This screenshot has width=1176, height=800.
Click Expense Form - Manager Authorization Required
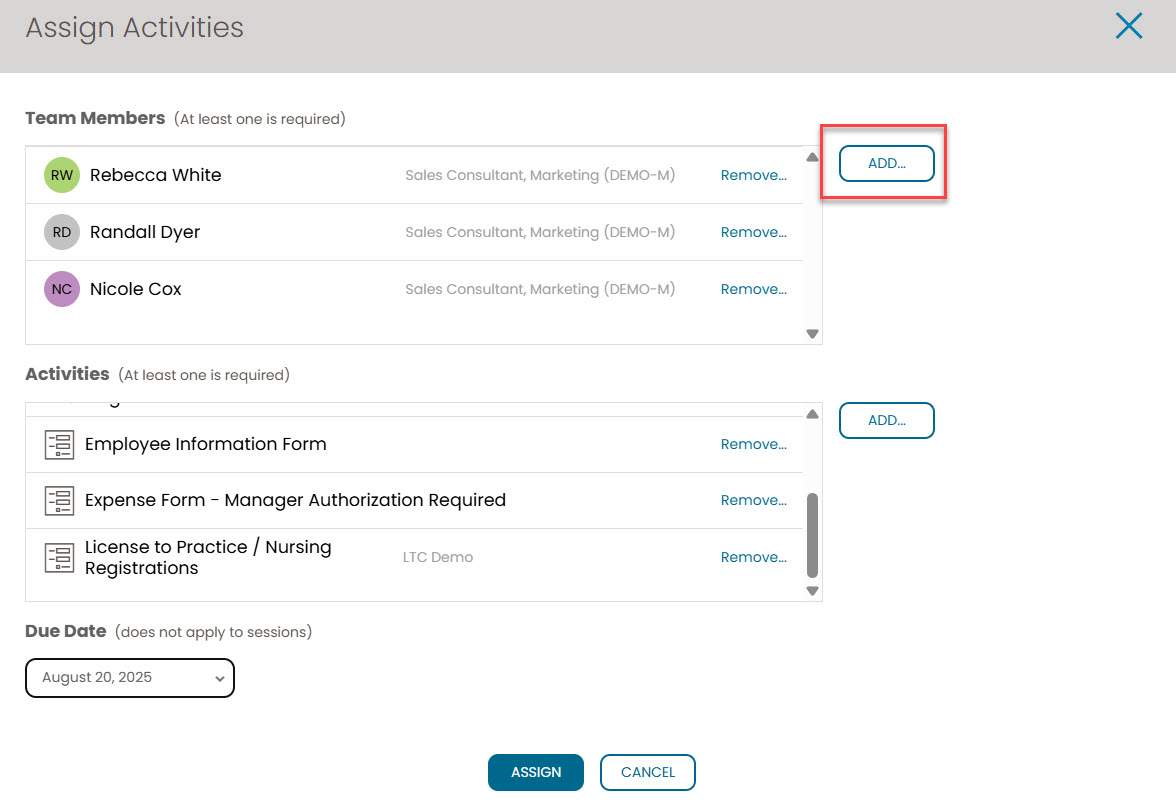296,501
